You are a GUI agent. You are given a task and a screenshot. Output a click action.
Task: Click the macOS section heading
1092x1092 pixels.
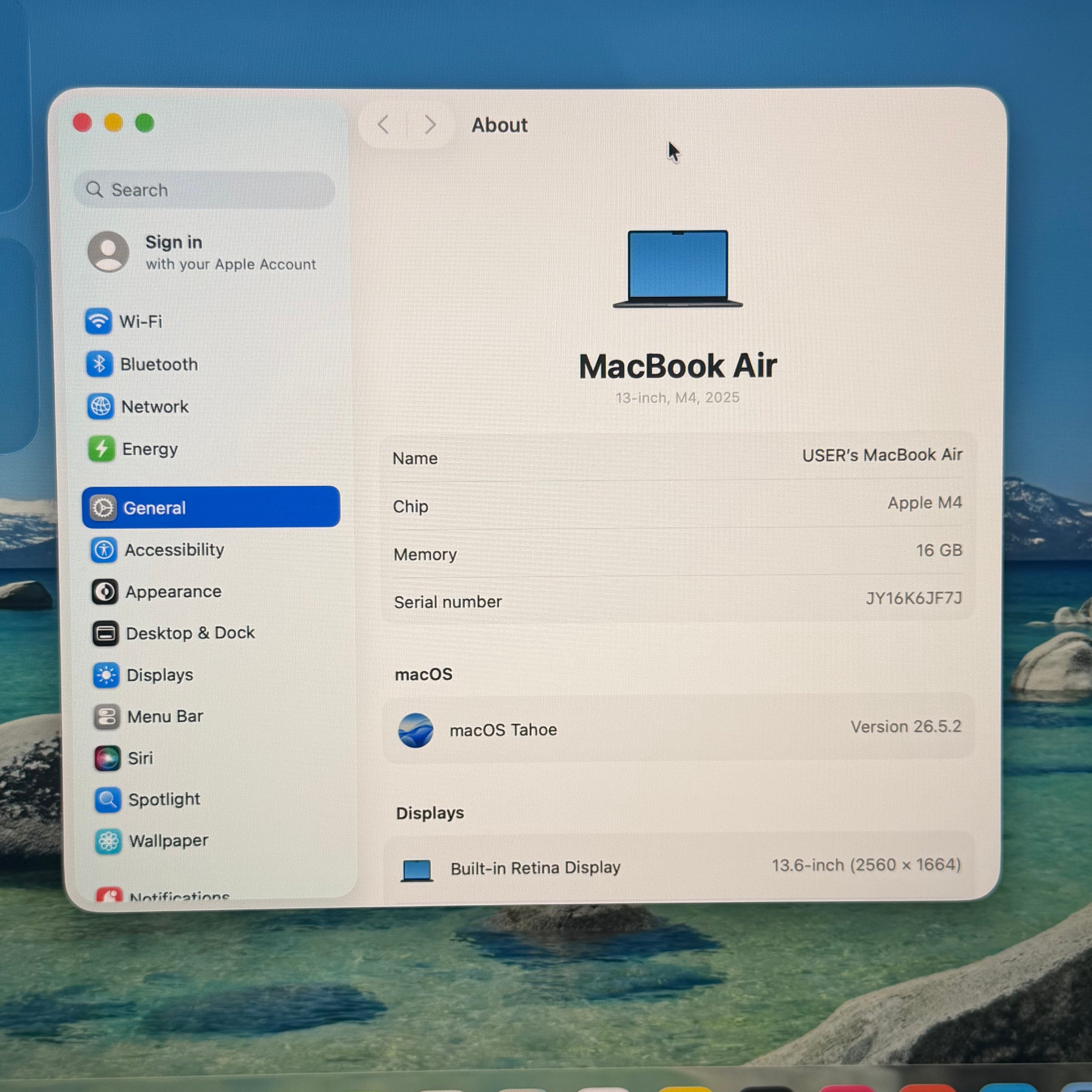(x=423, y=674)
